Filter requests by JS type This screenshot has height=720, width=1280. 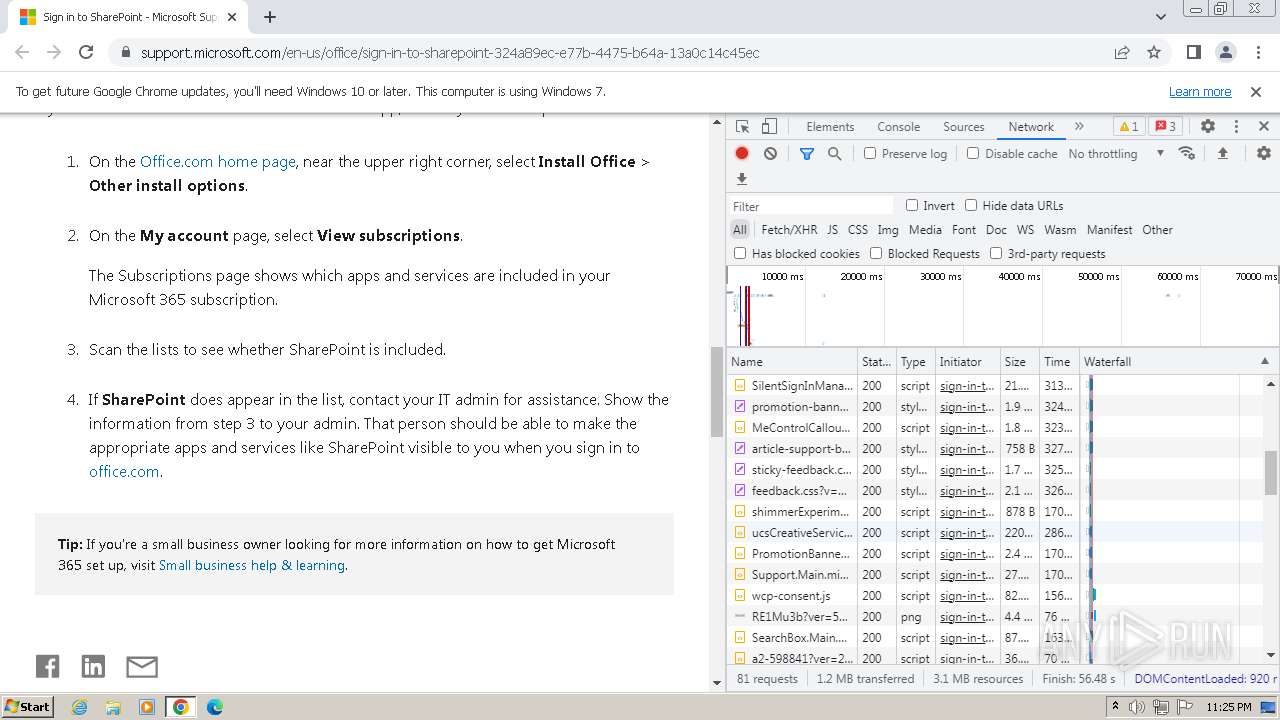(832, 229)
